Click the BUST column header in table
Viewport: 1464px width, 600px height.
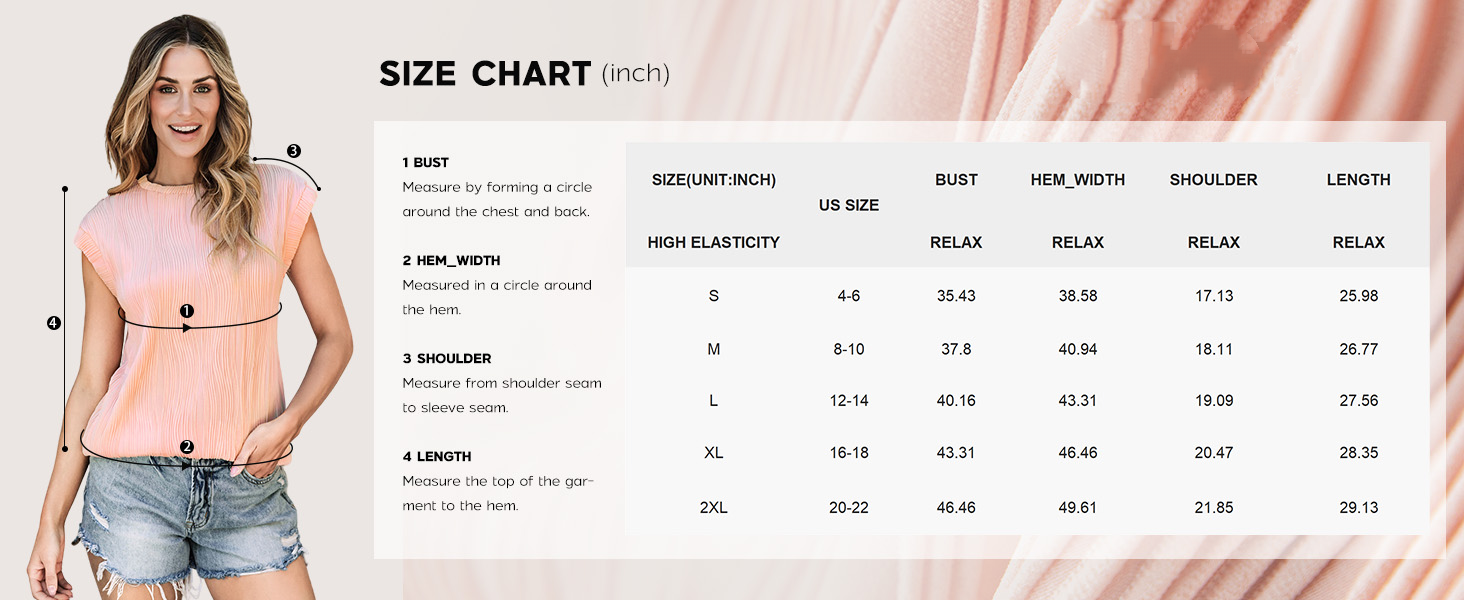tap(956, 180)
